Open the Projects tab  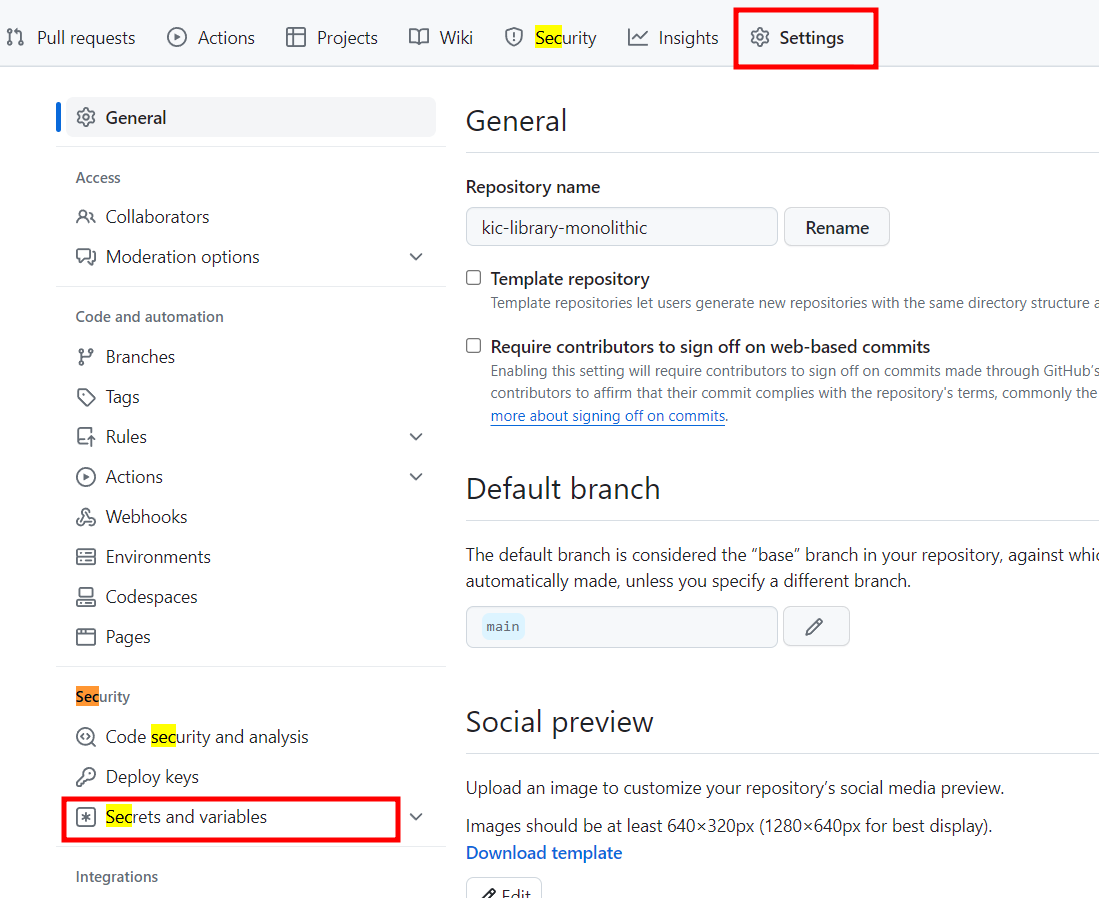(x=332, y=37)
